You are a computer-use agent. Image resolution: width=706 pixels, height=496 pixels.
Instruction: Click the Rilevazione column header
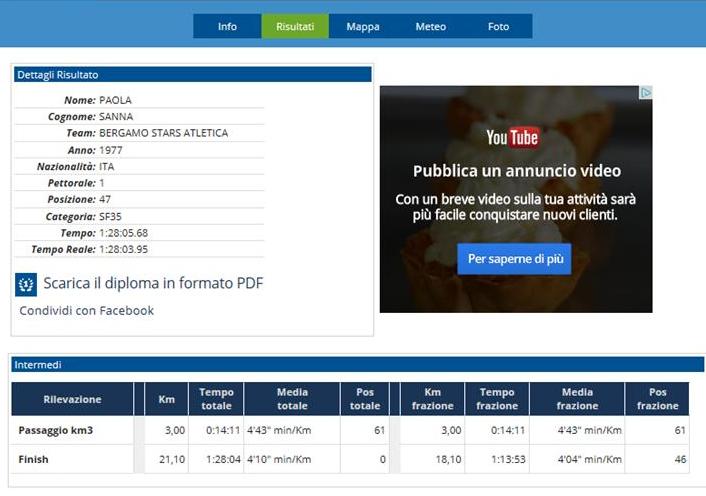tap(72, 399)
